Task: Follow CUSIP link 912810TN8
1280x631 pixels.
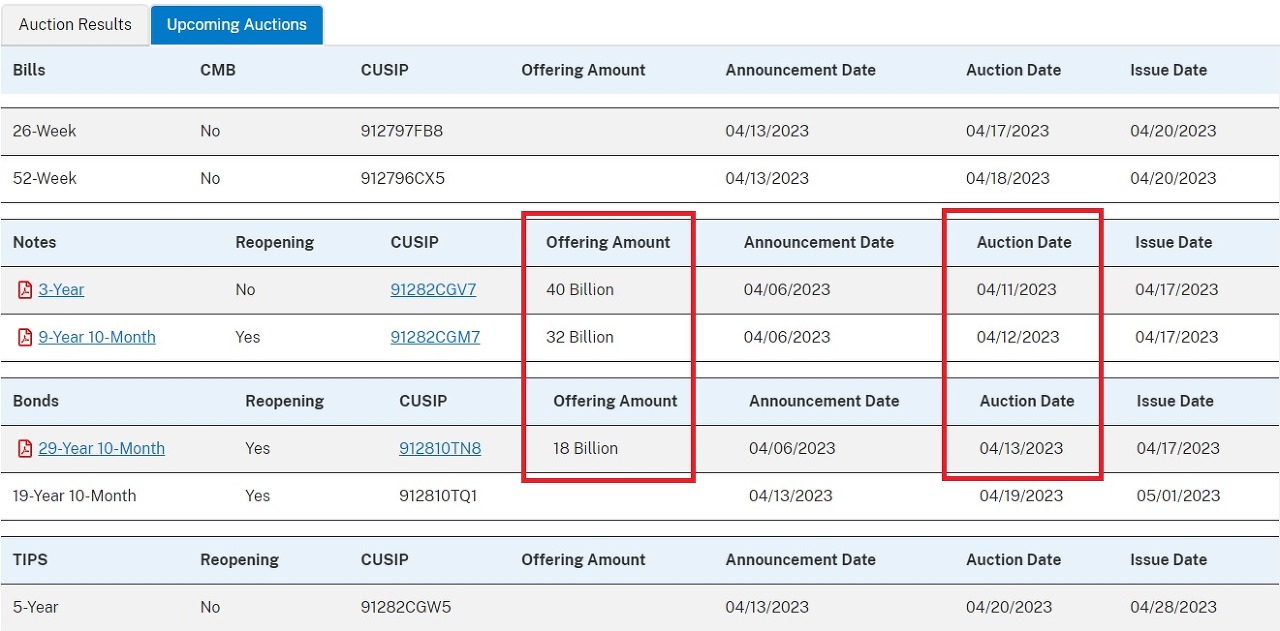Action: [x=440, y=448]
